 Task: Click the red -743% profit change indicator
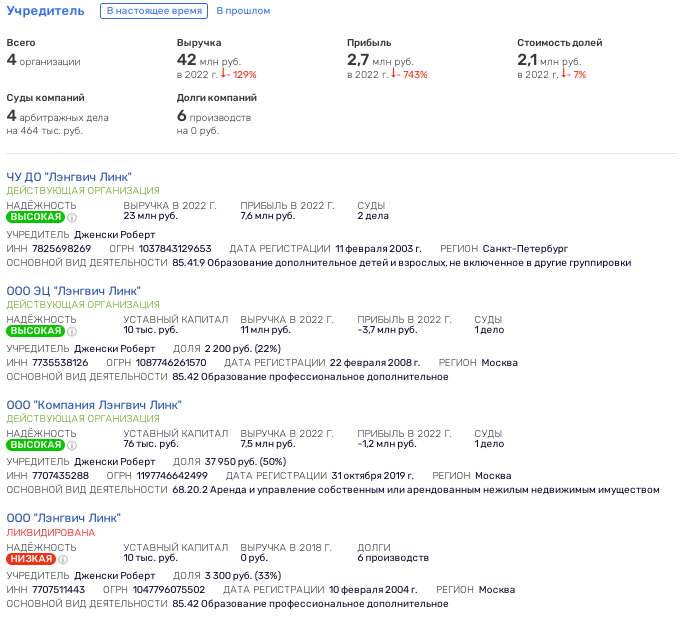(x=409, y=74)
